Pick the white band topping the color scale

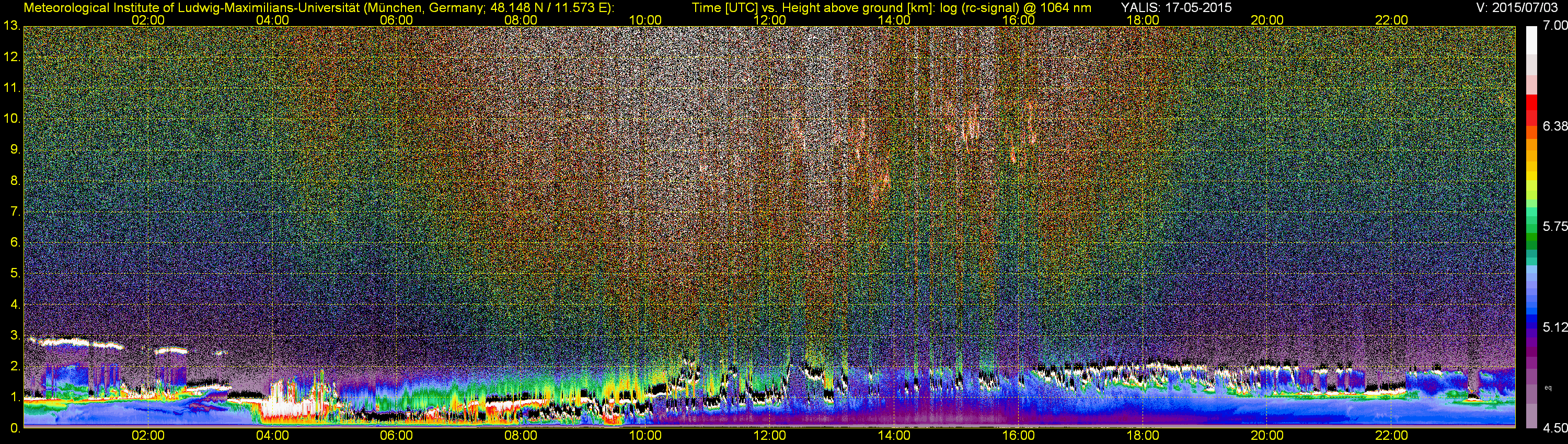pos(1531,40)
